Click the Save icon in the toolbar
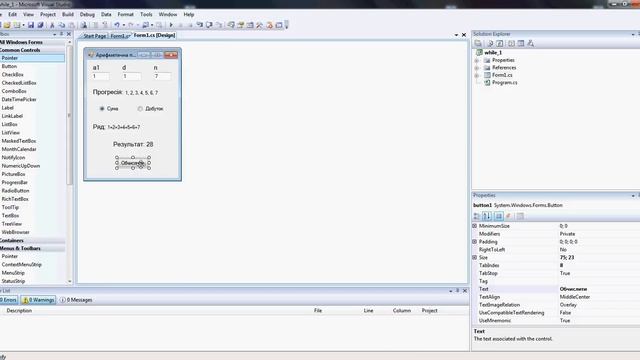Image resolution: width=640 pixels, height=360 pixels. click(x=31, y=25)
